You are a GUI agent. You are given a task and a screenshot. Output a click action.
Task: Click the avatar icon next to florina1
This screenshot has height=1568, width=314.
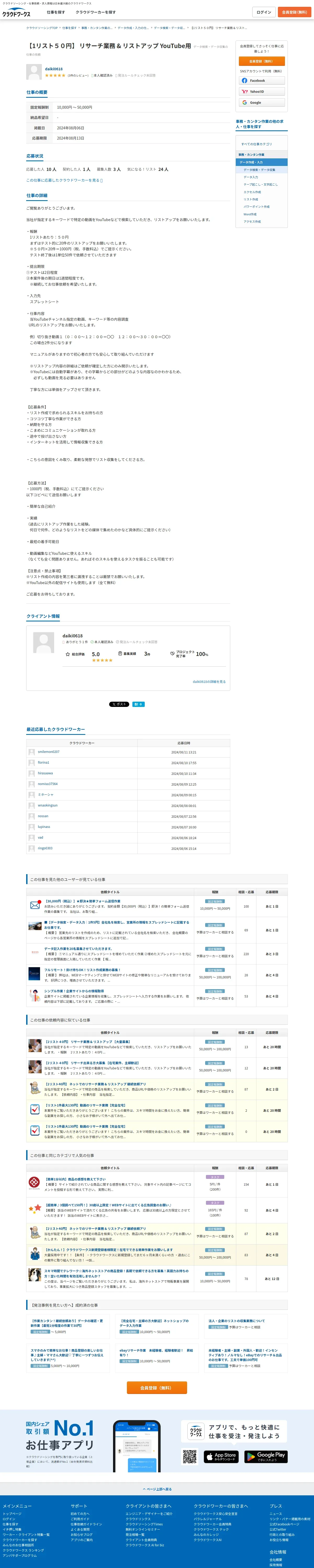coord(32,763)
